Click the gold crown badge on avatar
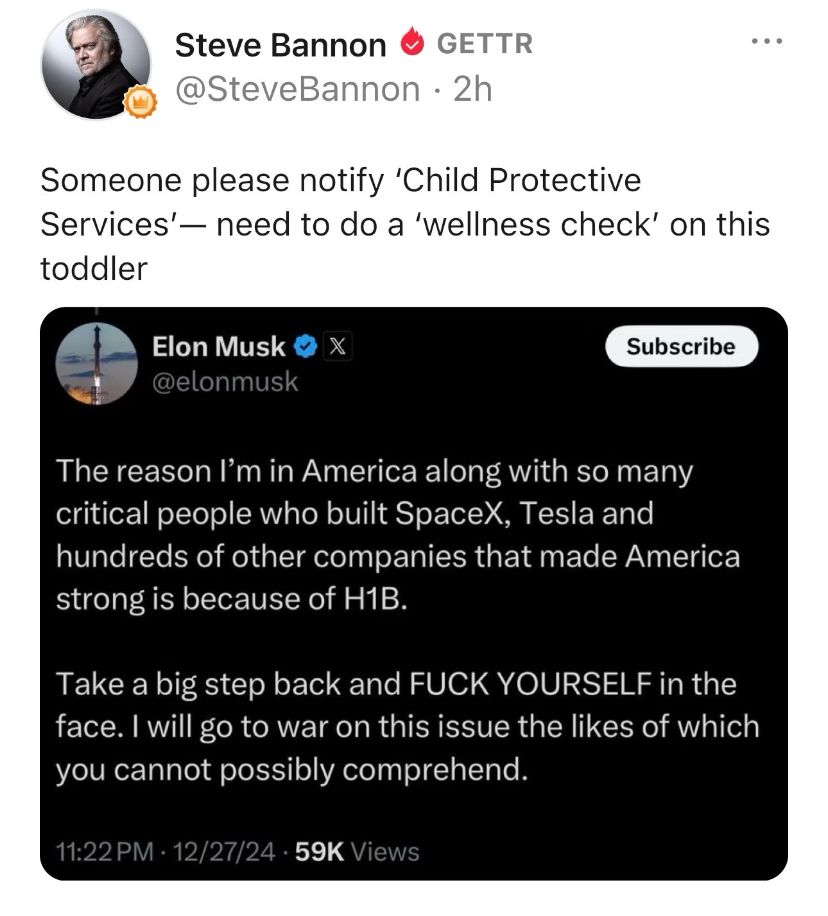 tap(140, 102)
